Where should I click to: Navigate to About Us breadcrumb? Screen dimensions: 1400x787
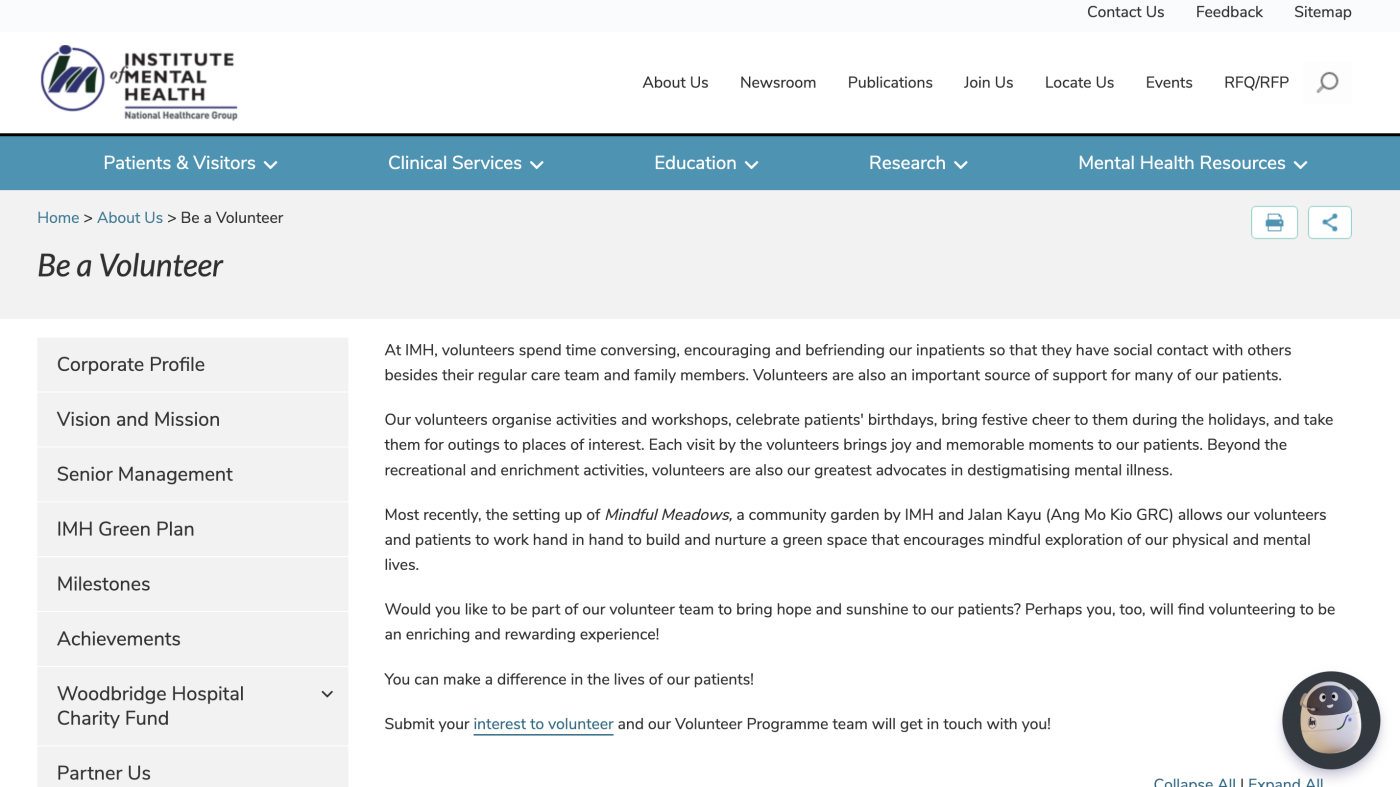pyautogui.click(x=130, y=218)
